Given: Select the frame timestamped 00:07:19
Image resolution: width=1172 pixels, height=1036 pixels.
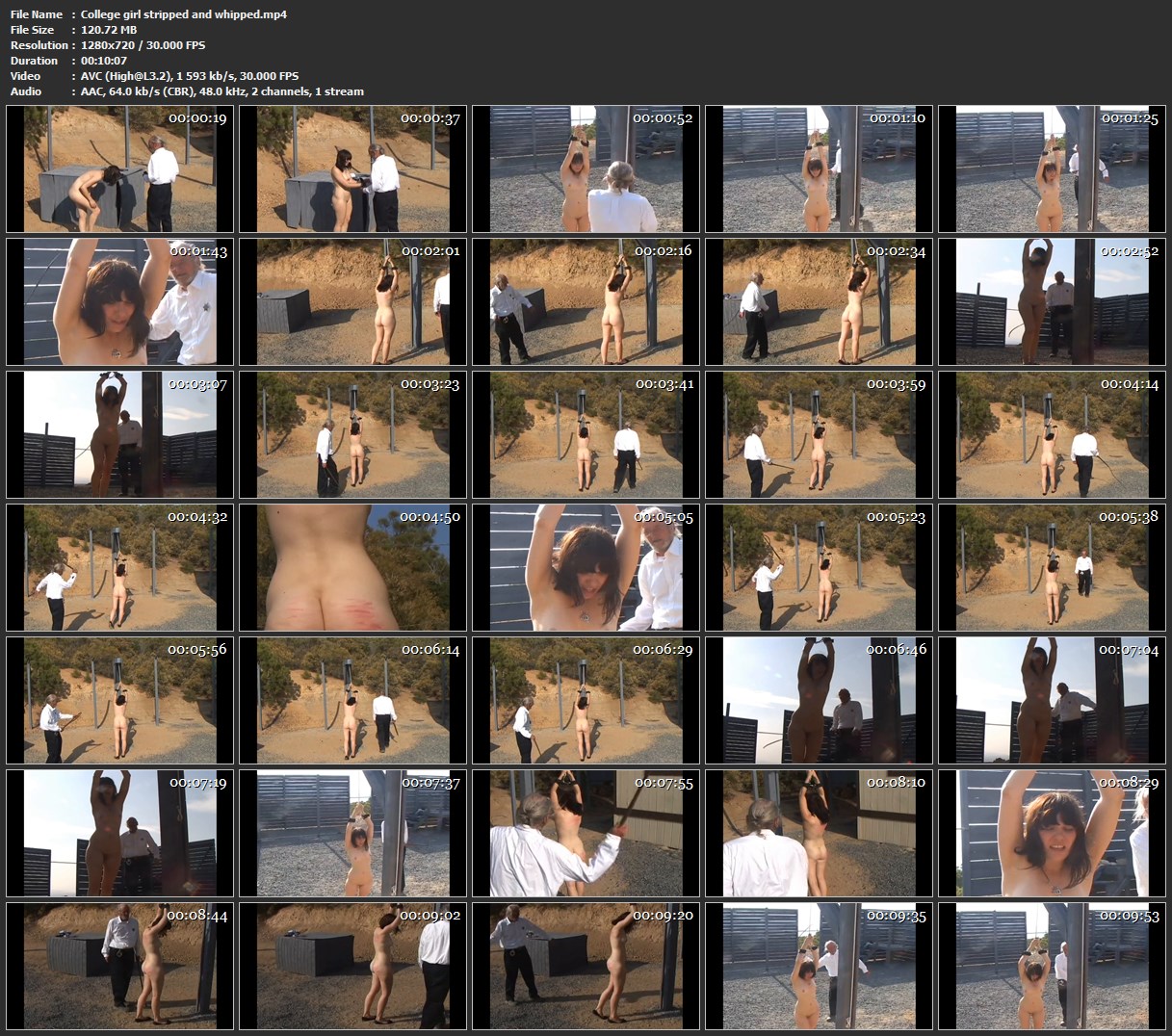Looking at the screenshot, I should point(120,834).
